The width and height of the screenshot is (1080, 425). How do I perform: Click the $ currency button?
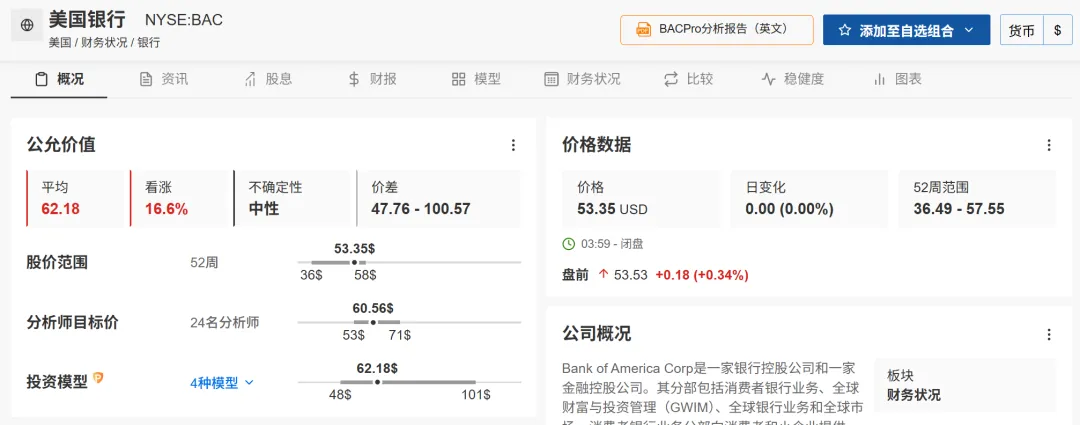point(1058,30)
